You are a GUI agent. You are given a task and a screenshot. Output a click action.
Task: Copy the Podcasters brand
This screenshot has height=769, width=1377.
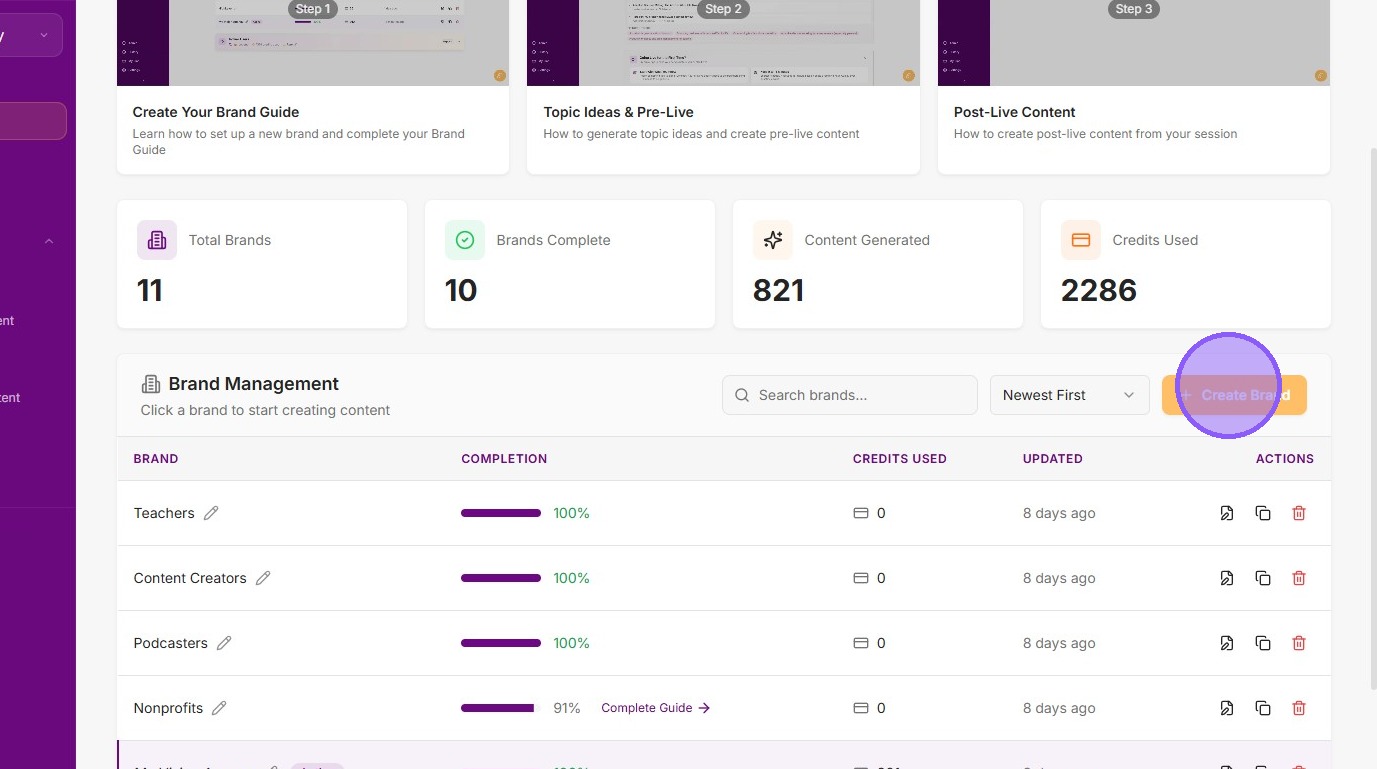(x=1263, y=643)
